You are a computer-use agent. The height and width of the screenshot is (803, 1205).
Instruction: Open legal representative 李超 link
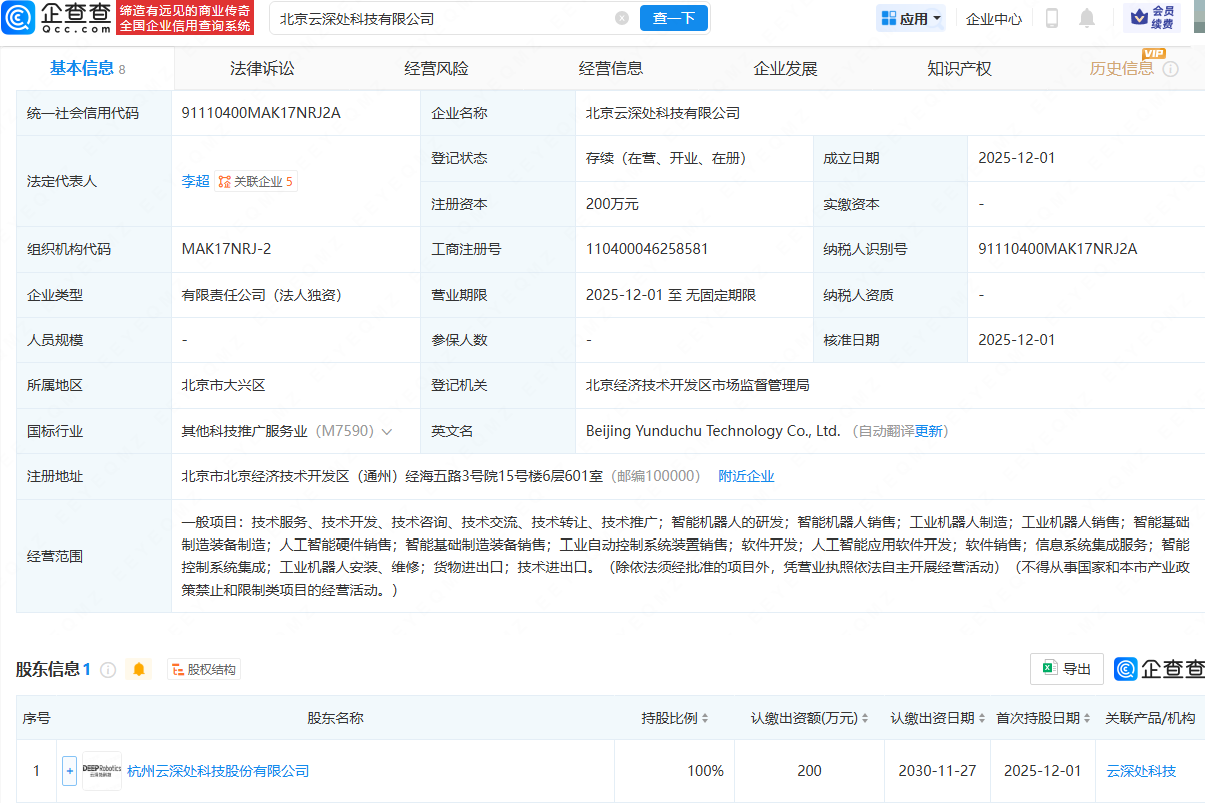(x=195, y=181)
